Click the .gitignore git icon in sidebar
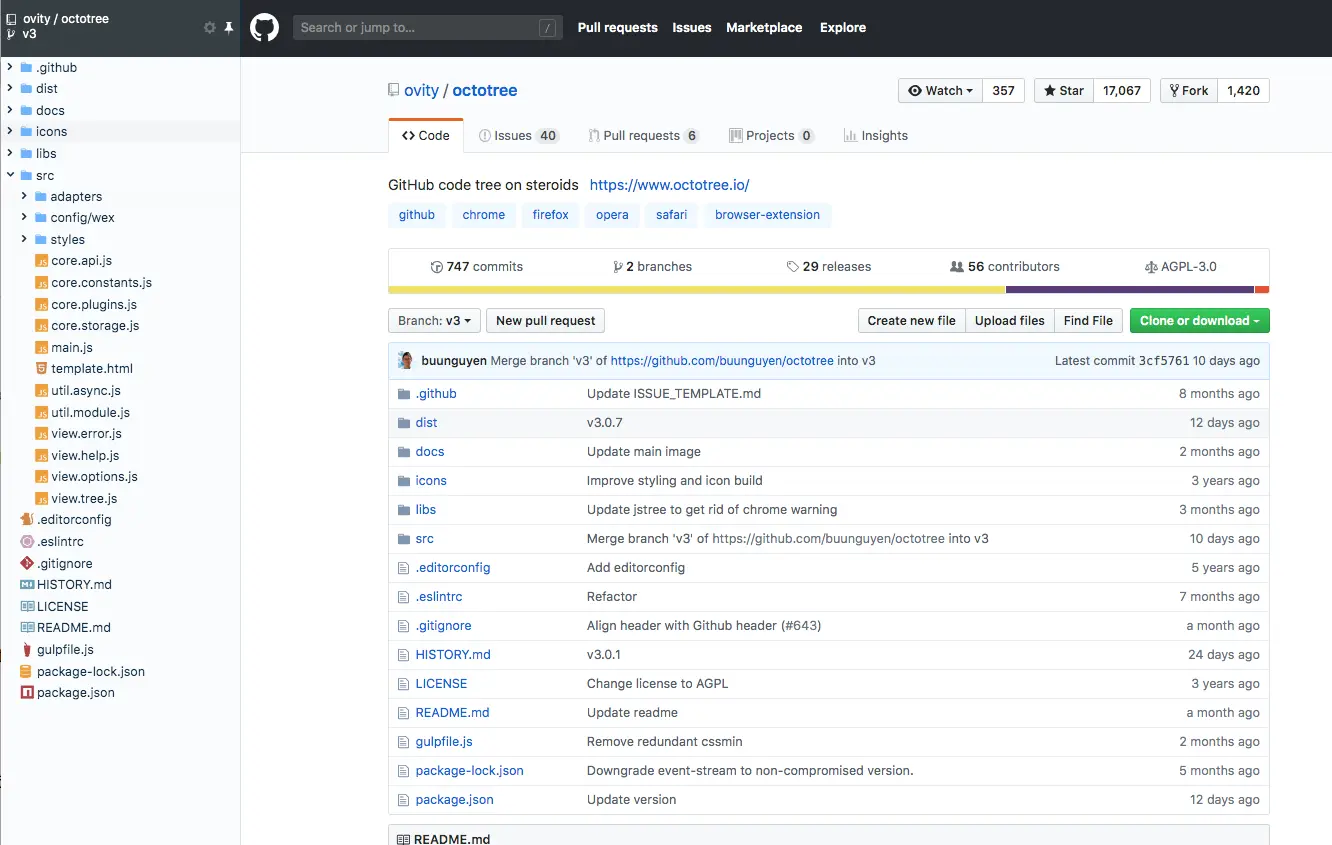Screen dimensions: 1332x845 (28, 564)
